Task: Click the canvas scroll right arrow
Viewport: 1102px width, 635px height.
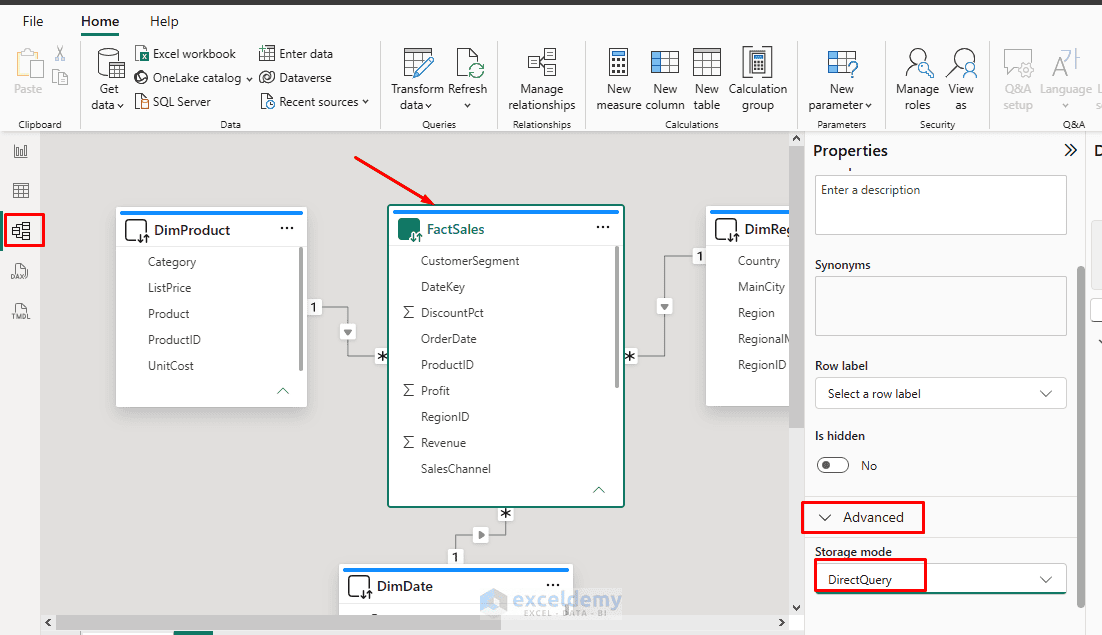Action: point(782,622)
